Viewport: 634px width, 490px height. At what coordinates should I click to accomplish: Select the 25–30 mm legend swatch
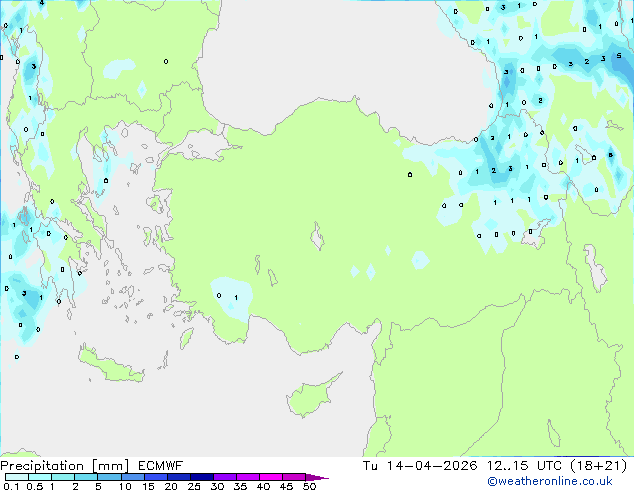pos(201,477)
